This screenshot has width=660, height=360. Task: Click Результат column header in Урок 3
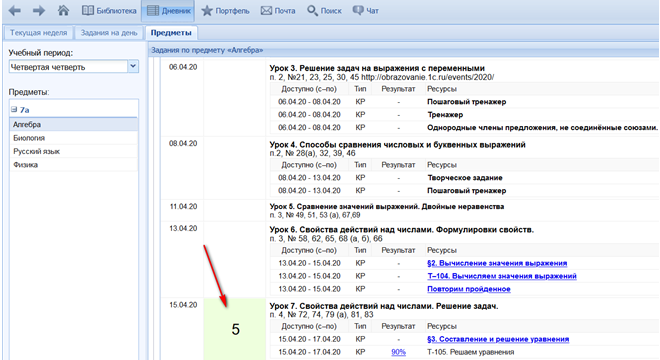tap(398, 89)
